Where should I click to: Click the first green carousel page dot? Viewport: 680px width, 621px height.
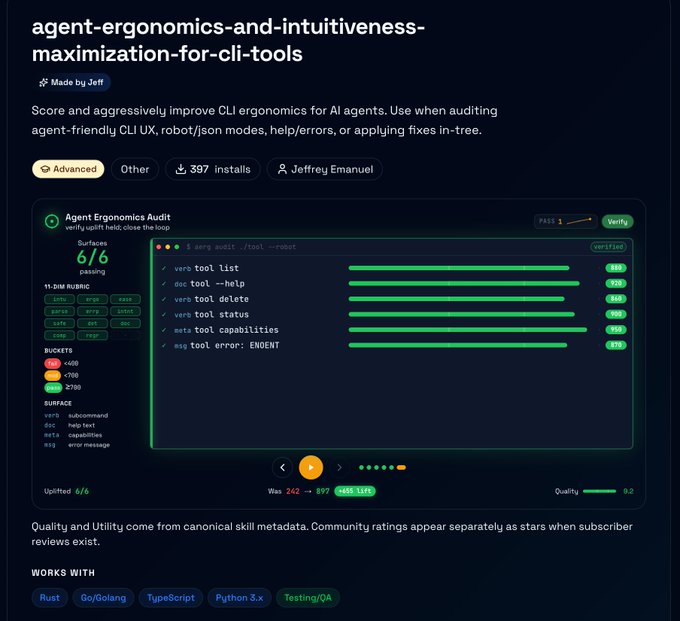click(x=361, y=467)
